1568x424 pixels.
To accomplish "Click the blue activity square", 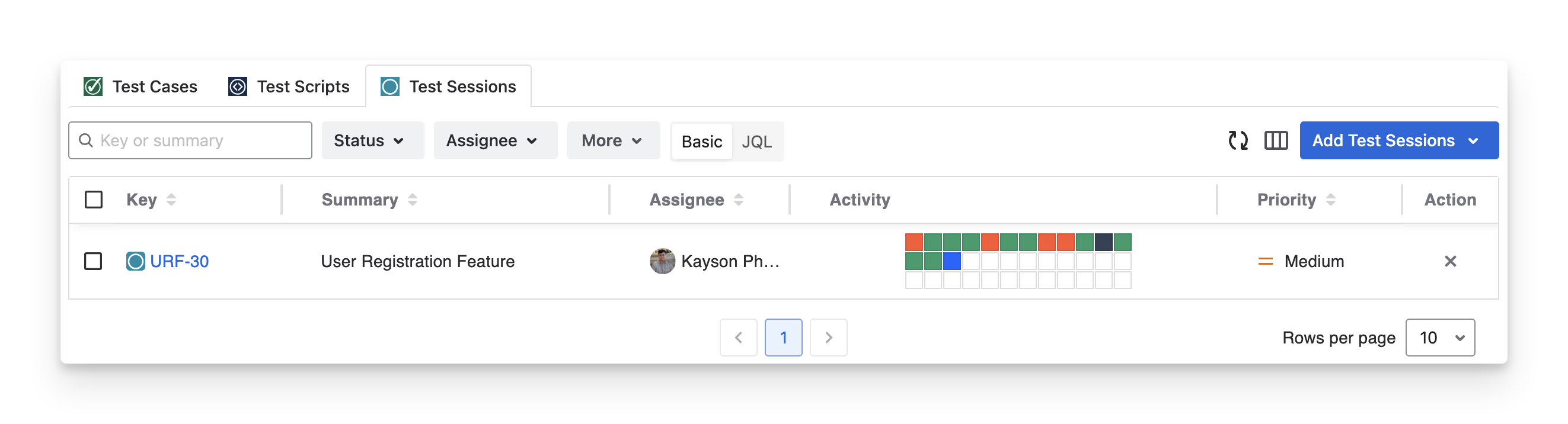I will 951,261.
